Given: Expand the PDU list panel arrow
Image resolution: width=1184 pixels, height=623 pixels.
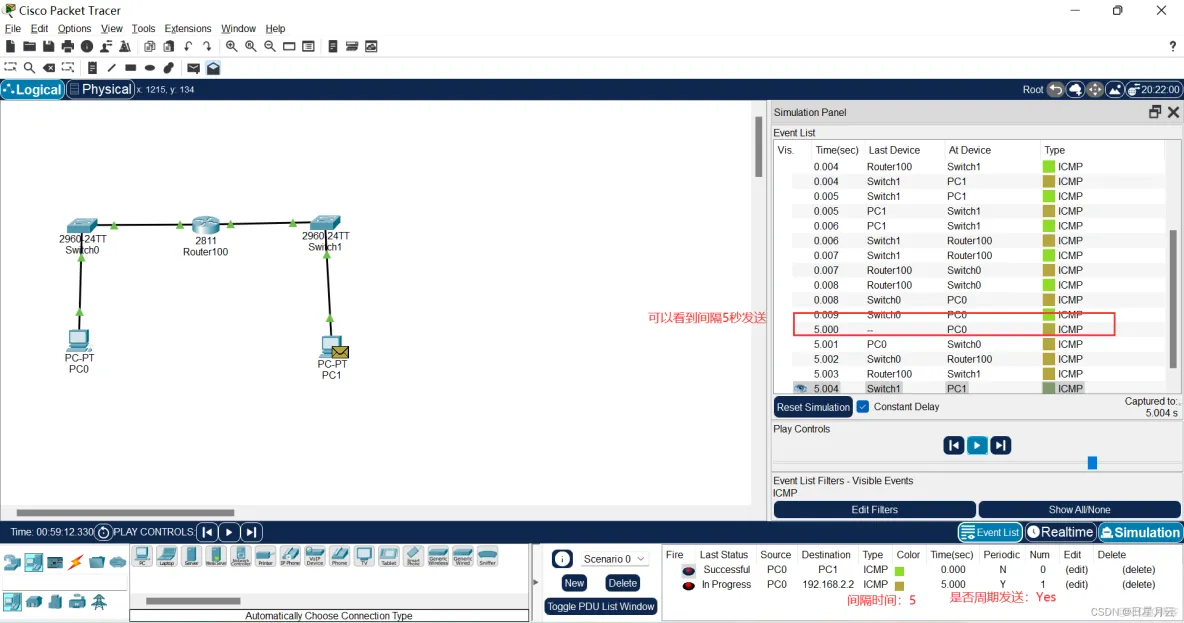Looking at the screenshot, I should pos(536,582).
